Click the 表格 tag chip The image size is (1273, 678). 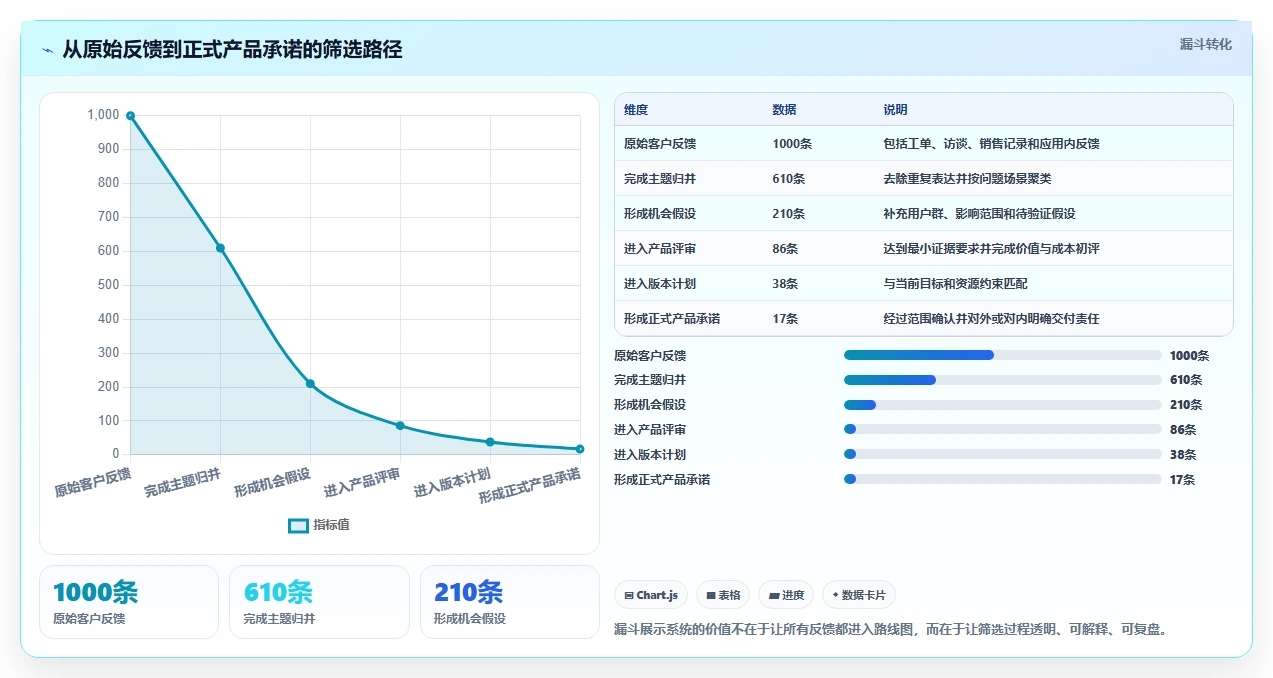(723, 595)
